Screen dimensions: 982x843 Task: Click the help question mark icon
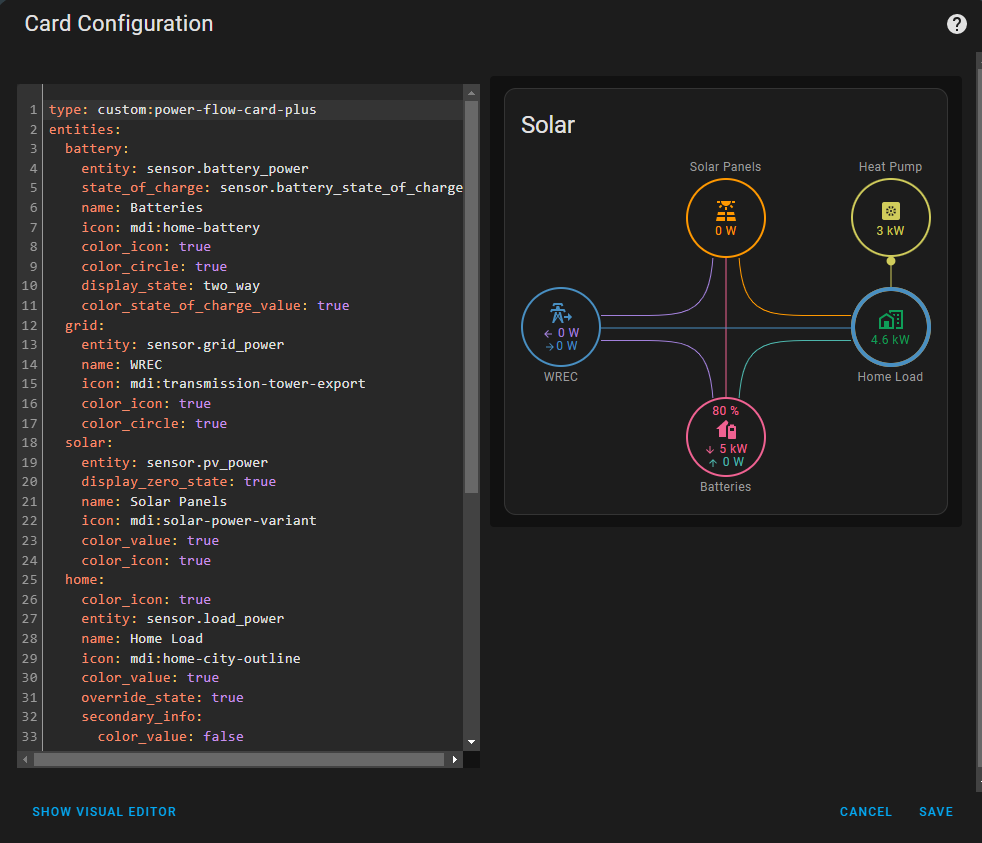[956, 25]
